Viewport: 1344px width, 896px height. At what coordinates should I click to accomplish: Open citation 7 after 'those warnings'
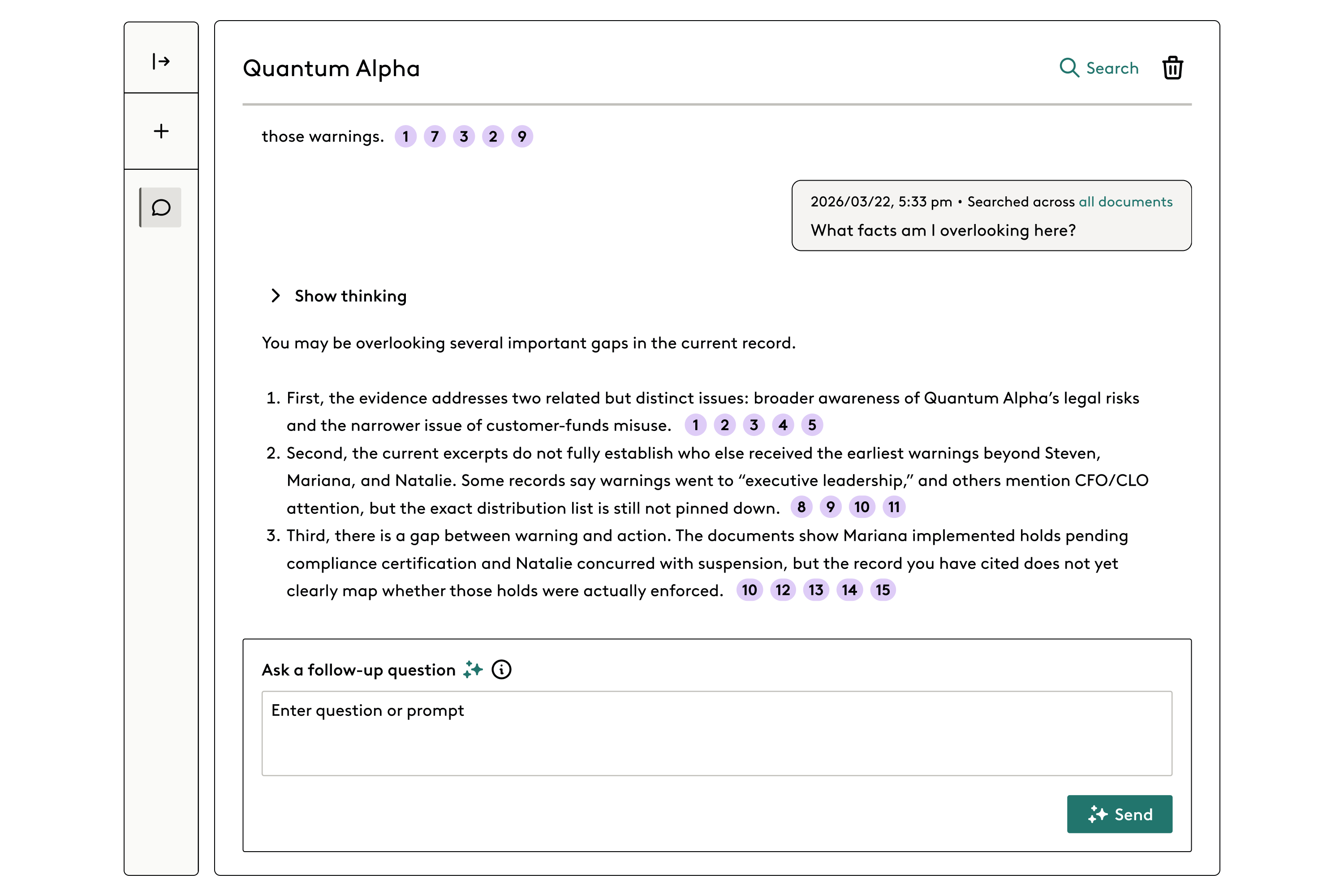click(435, 137)
